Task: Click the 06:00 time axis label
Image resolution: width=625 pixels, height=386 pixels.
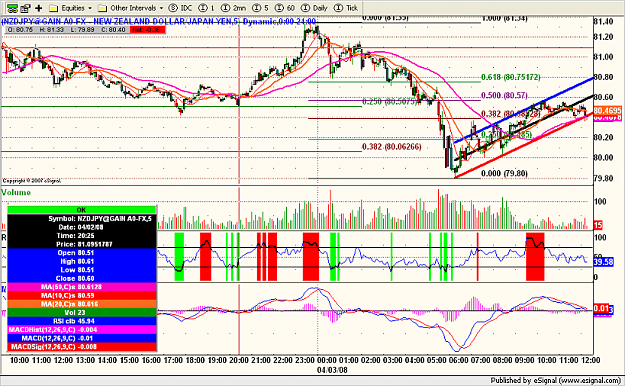Action: [458, 360]
